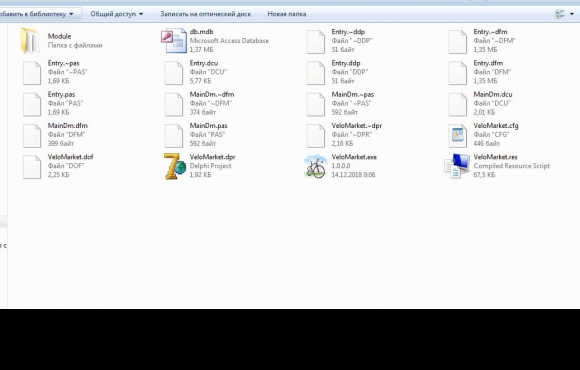Select the VeloMarket.~dpr file

click(x=344, y=135)
